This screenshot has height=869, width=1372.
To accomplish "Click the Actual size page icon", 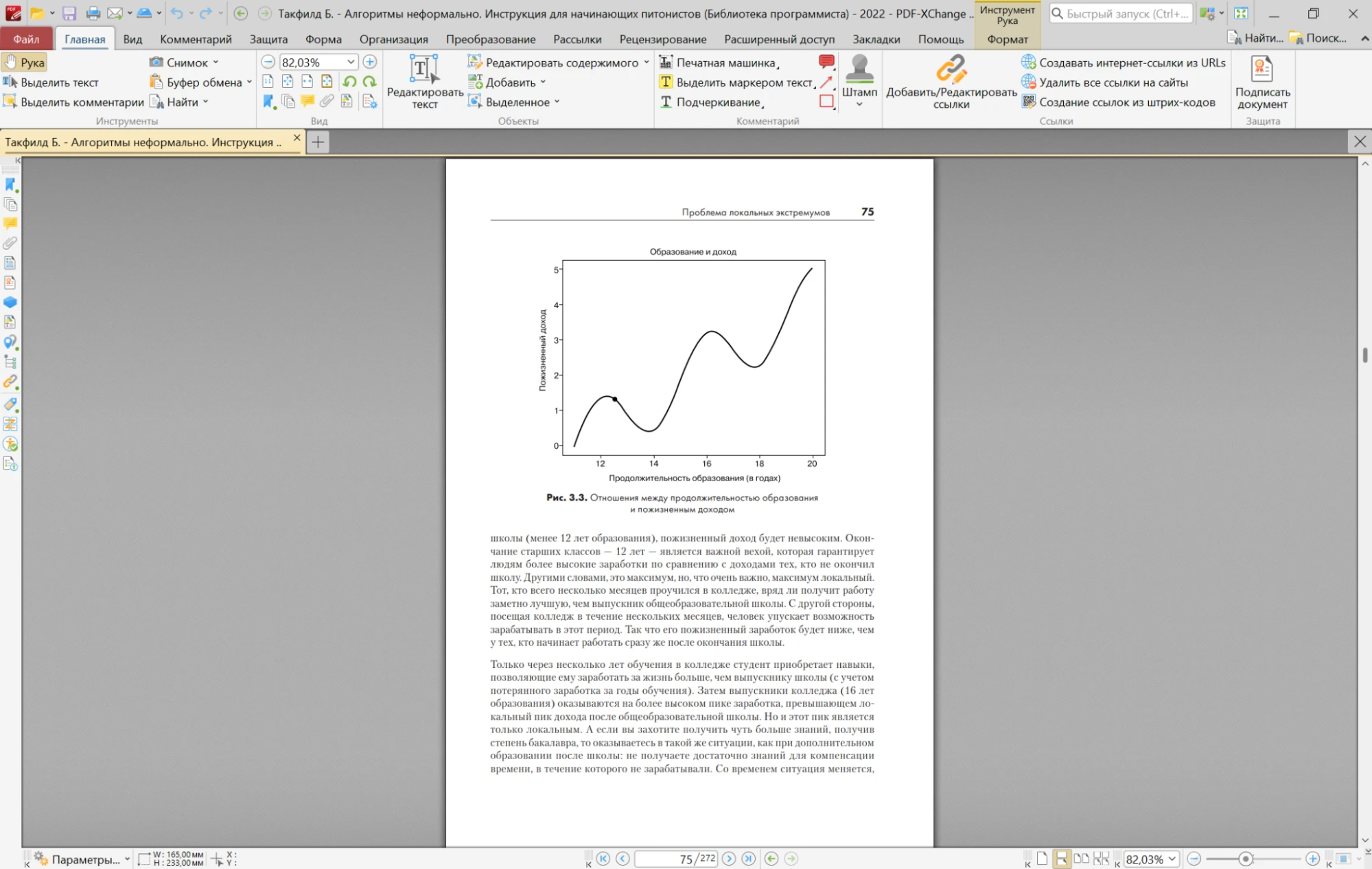I will (x=268, y=82).
